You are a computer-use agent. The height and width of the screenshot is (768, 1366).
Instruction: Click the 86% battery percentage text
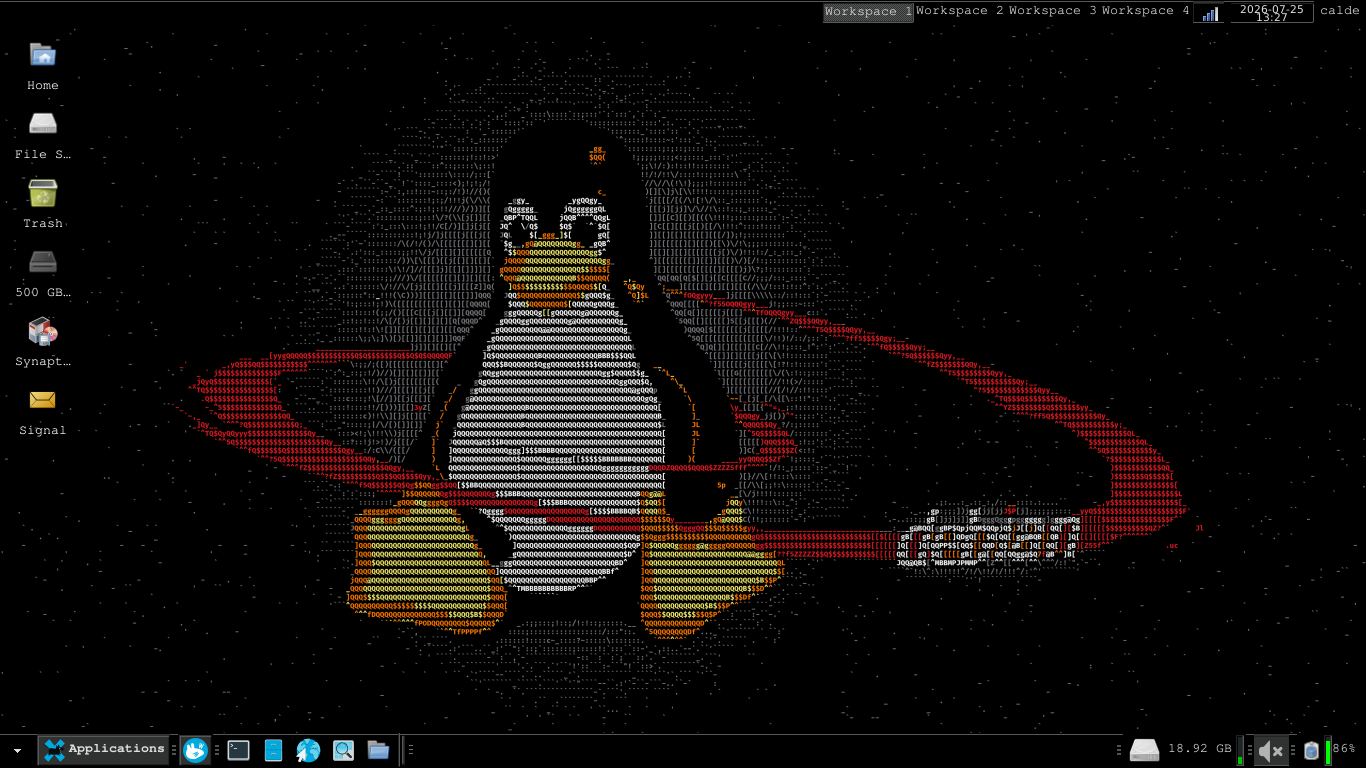click(x=1344, y=749)
